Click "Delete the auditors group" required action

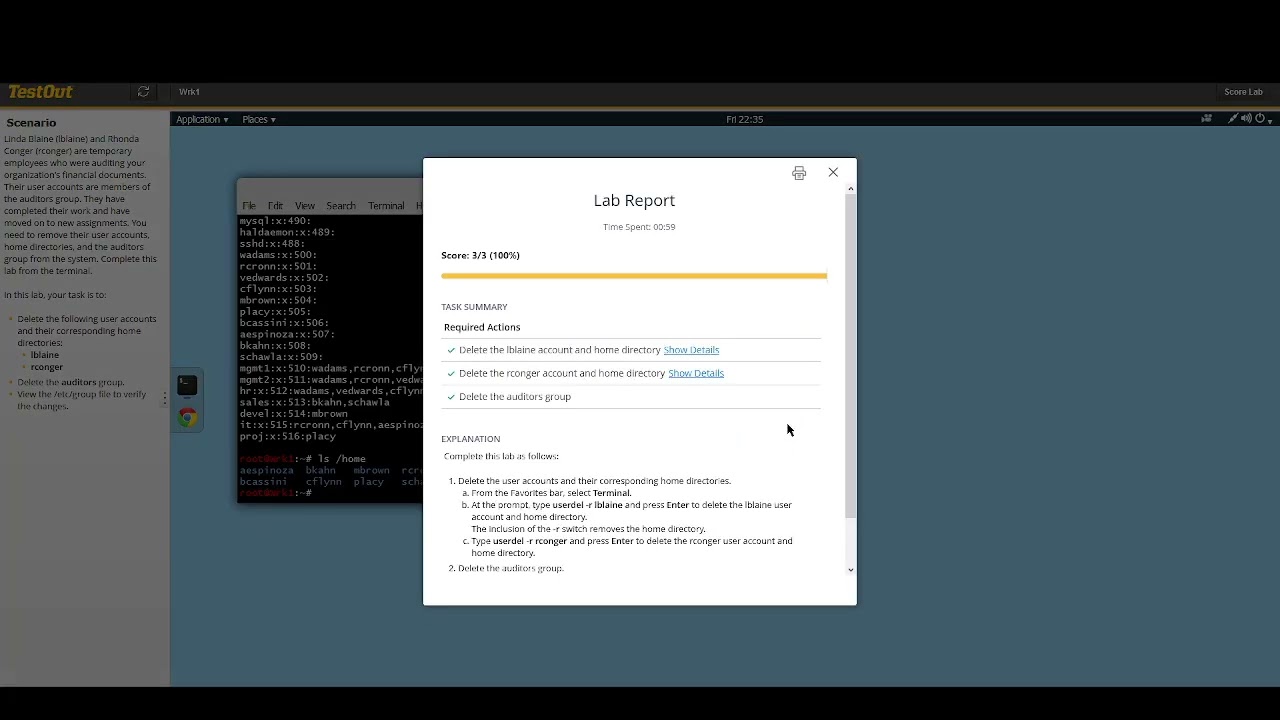click(515, 397)
